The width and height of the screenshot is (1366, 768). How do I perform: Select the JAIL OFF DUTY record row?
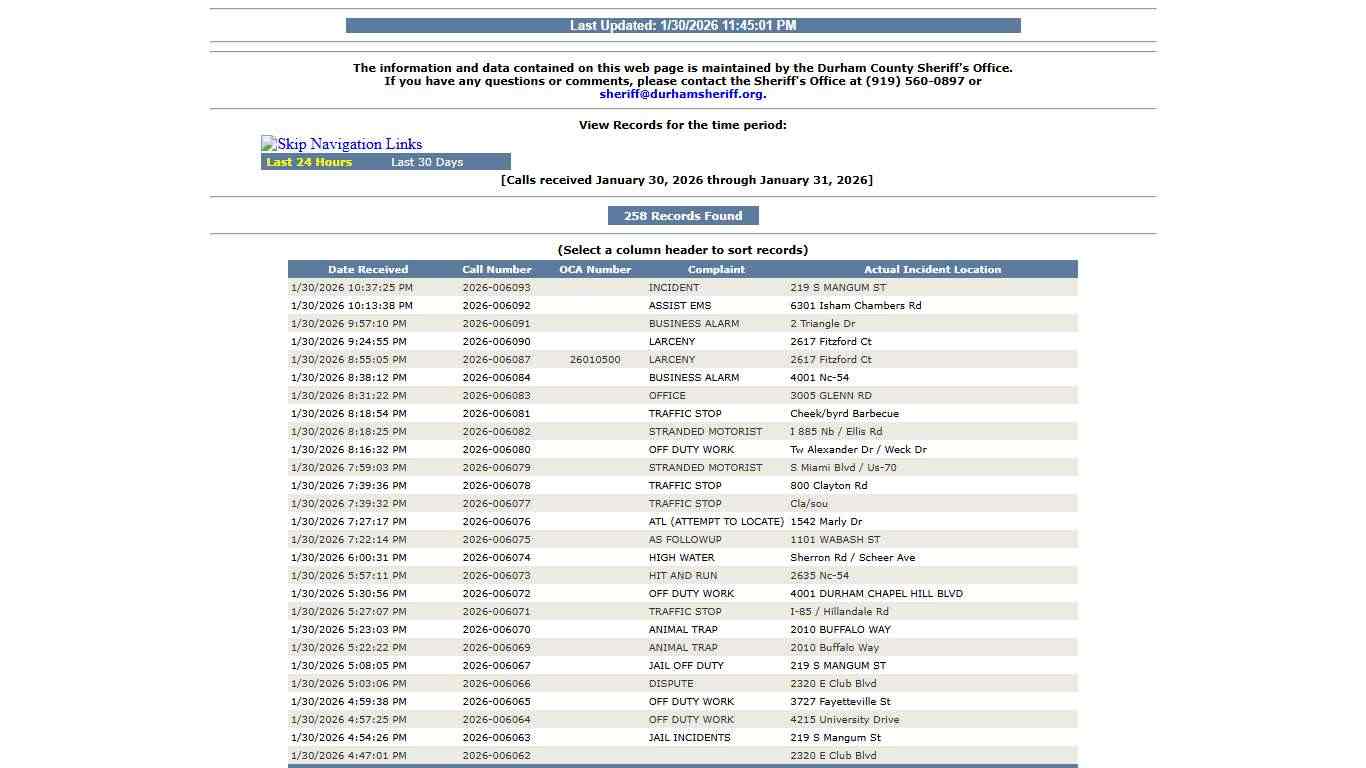coord(684,665)
